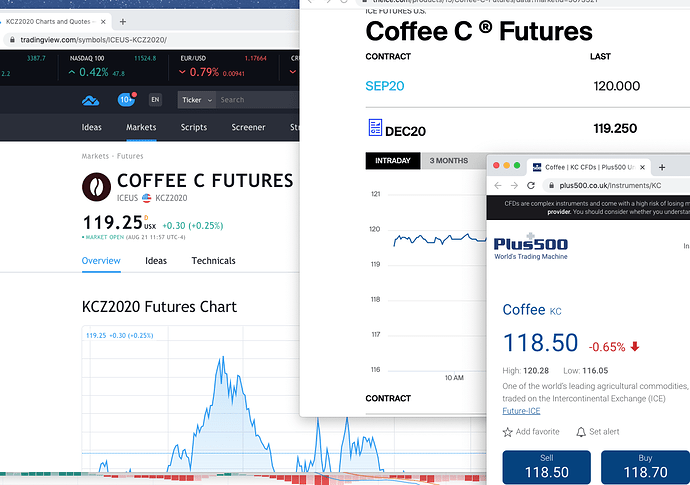Click the TradingView cloud logo icon
The width and height of the screenshot is (690, 485).
91,100
